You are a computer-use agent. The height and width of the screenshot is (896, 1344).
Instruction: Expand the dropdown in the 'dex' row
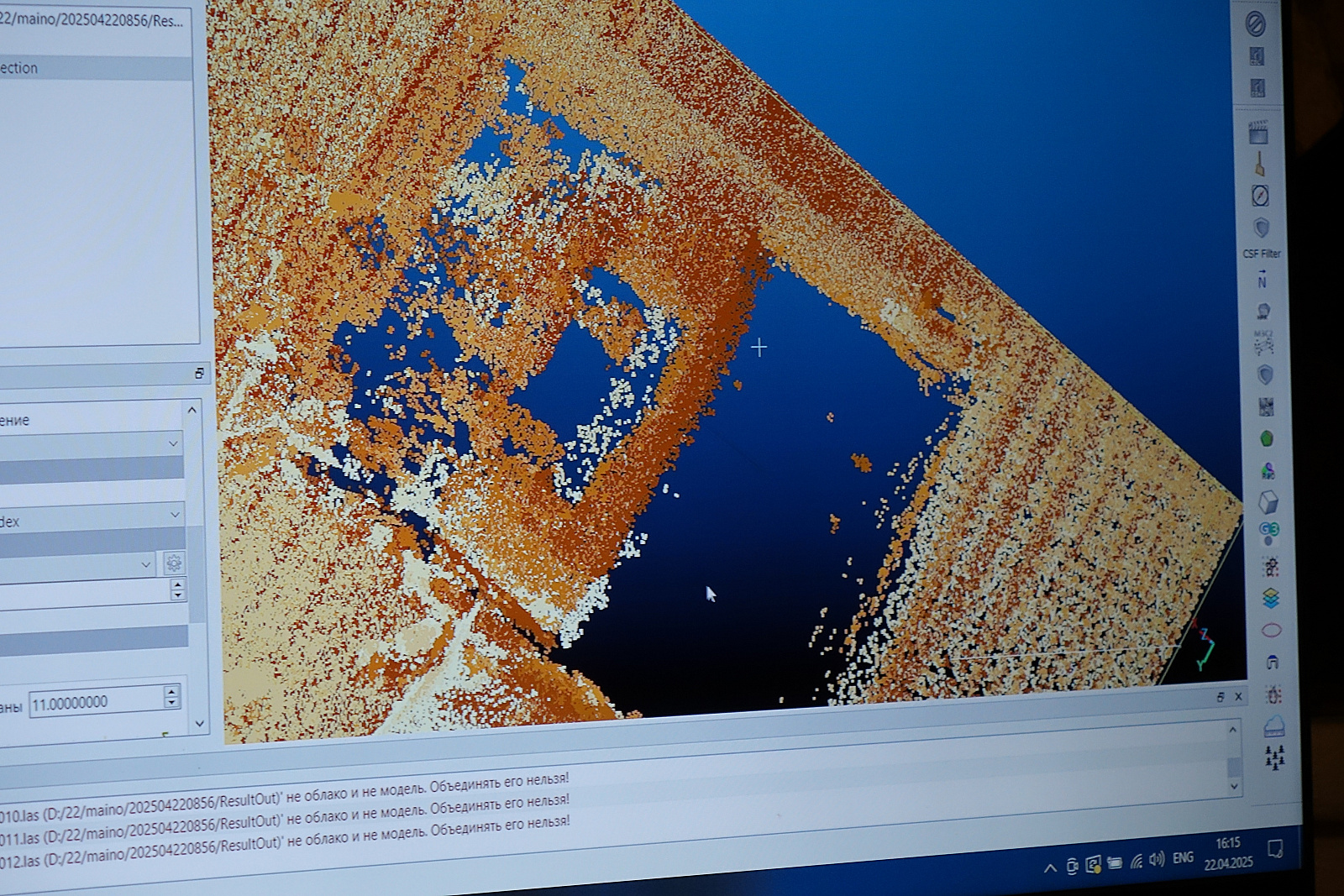point(175,514)
